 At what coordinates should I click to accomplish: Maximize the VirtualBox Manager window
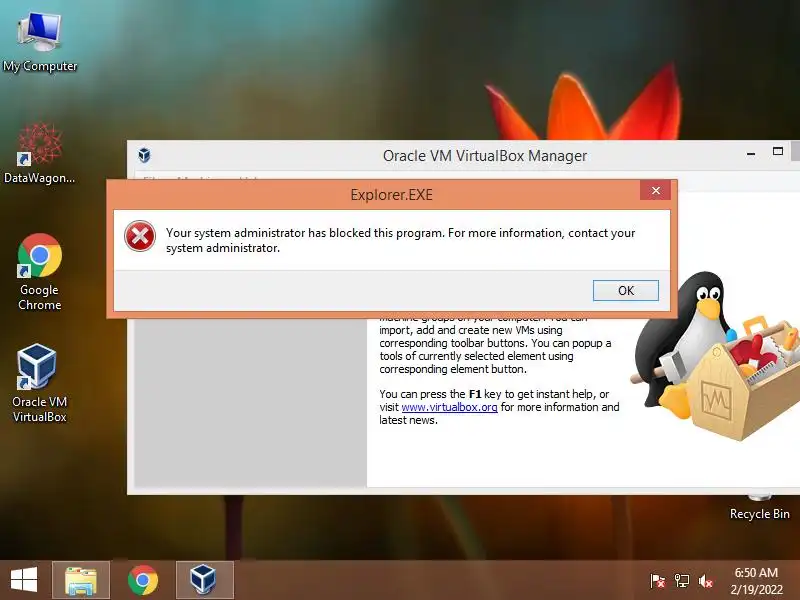tap(778, 152)
